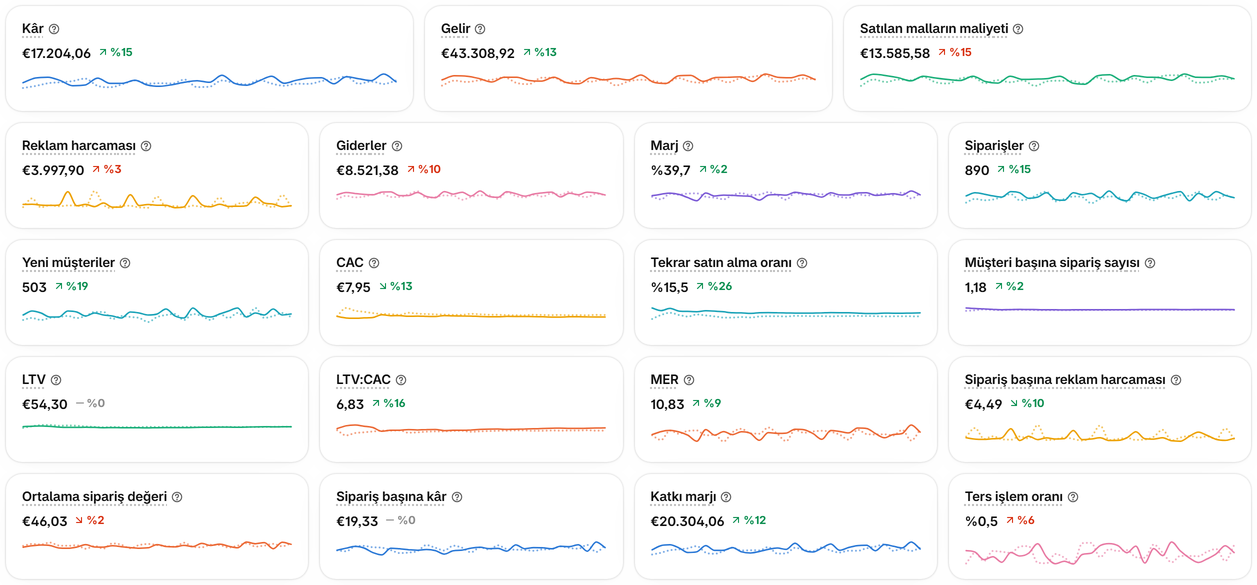Click the question mark icon next to Giderler
This screenshot has width=1257, height=585.
pyautogui.click(x=397, y=146)
